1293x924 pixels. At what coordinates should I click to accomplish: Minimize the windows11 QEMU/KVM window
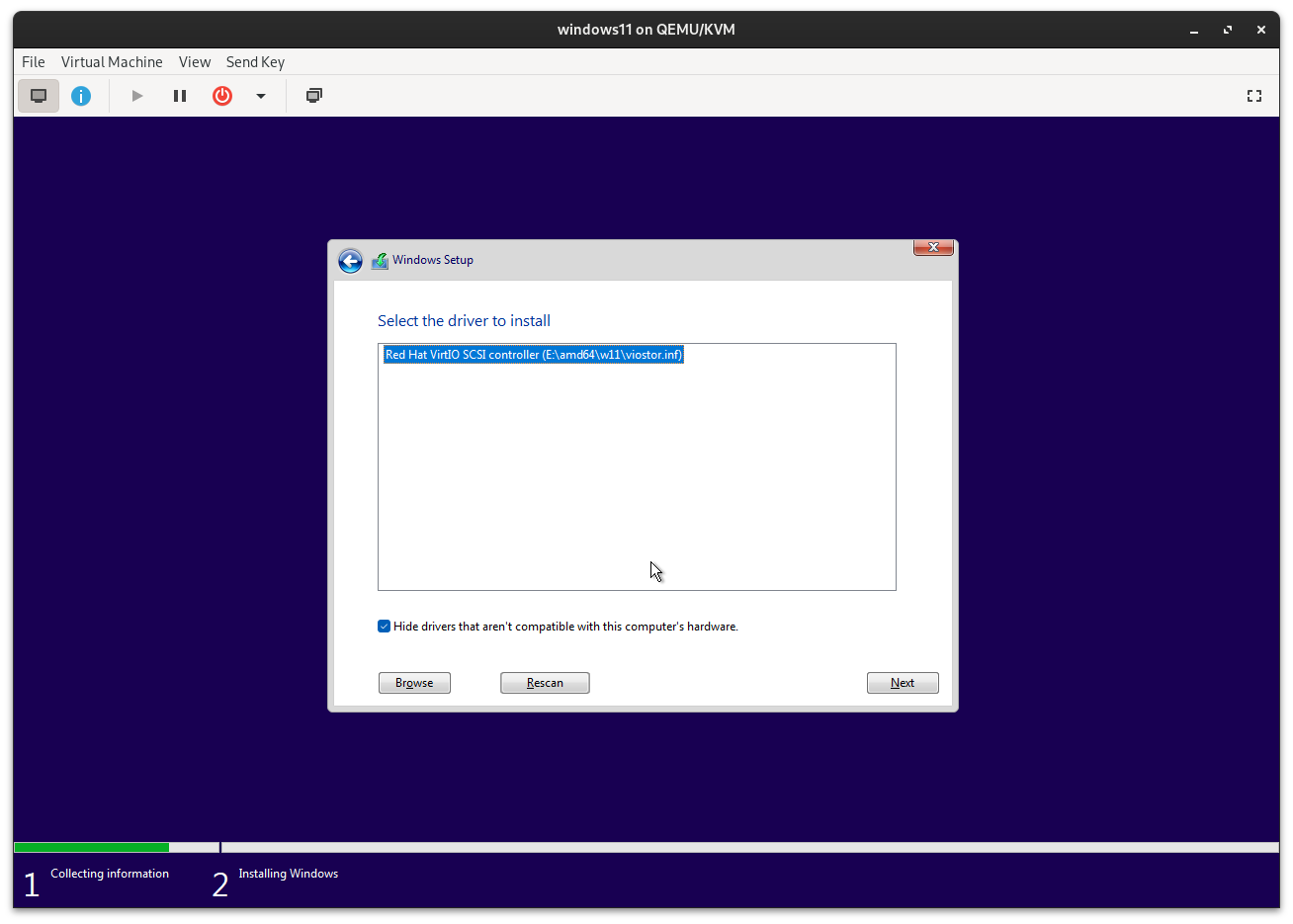[x=1194, y=30]
